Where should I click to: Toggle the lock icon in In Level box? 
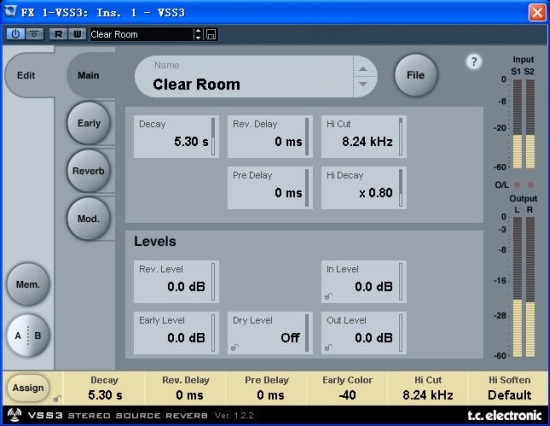point(328,296)
